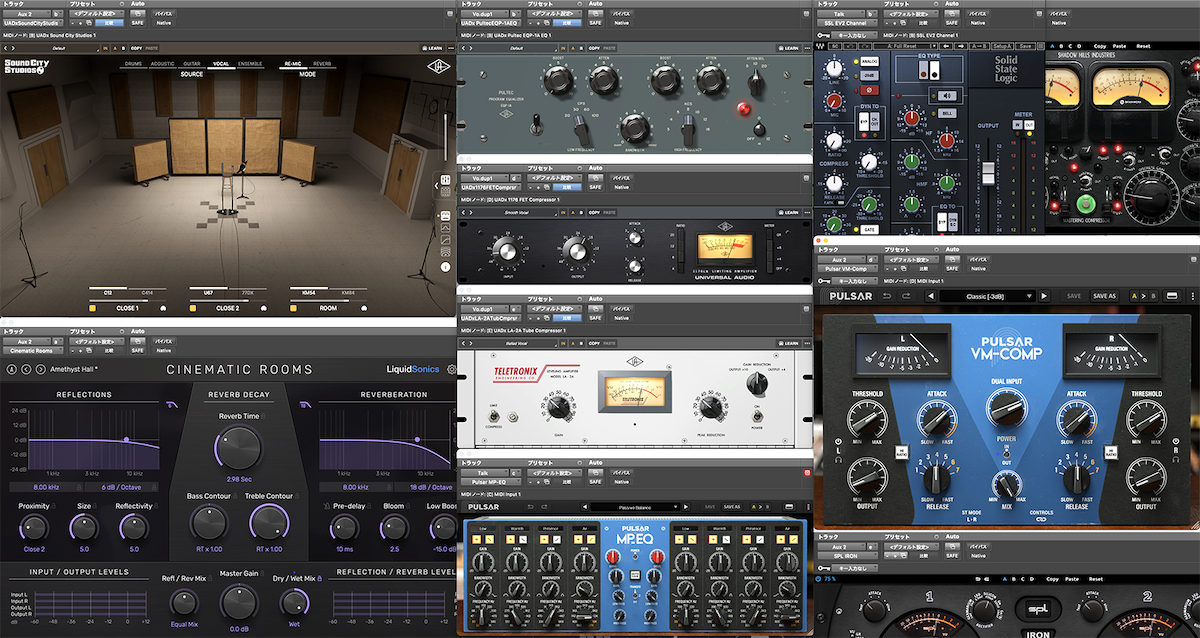The height and width of the screenshot is (638, 1200).
Task: Click the Reset button in Shadow Hills header
Action: point(1143,46)
